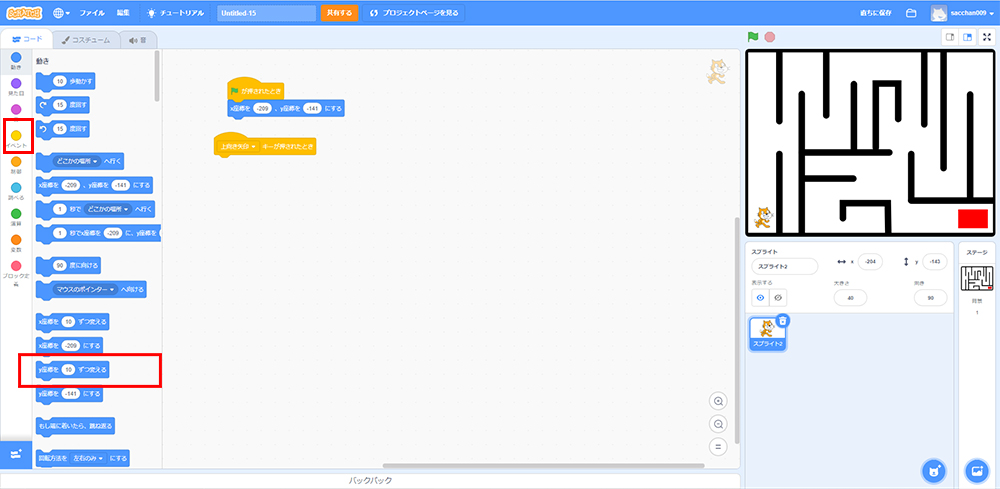Click the Untitled-15 project title field
Viewport: 1000px width, 489px height.
point(266,13)
